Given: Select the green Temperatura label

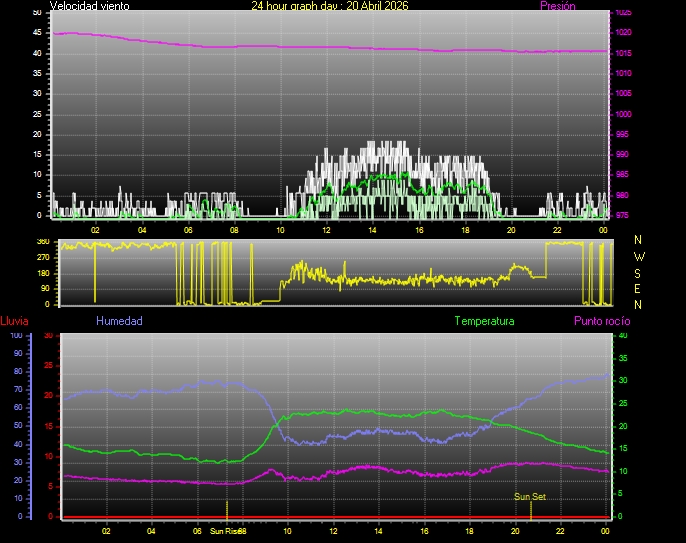Looking at the screenshot, I should coord(484,321).
